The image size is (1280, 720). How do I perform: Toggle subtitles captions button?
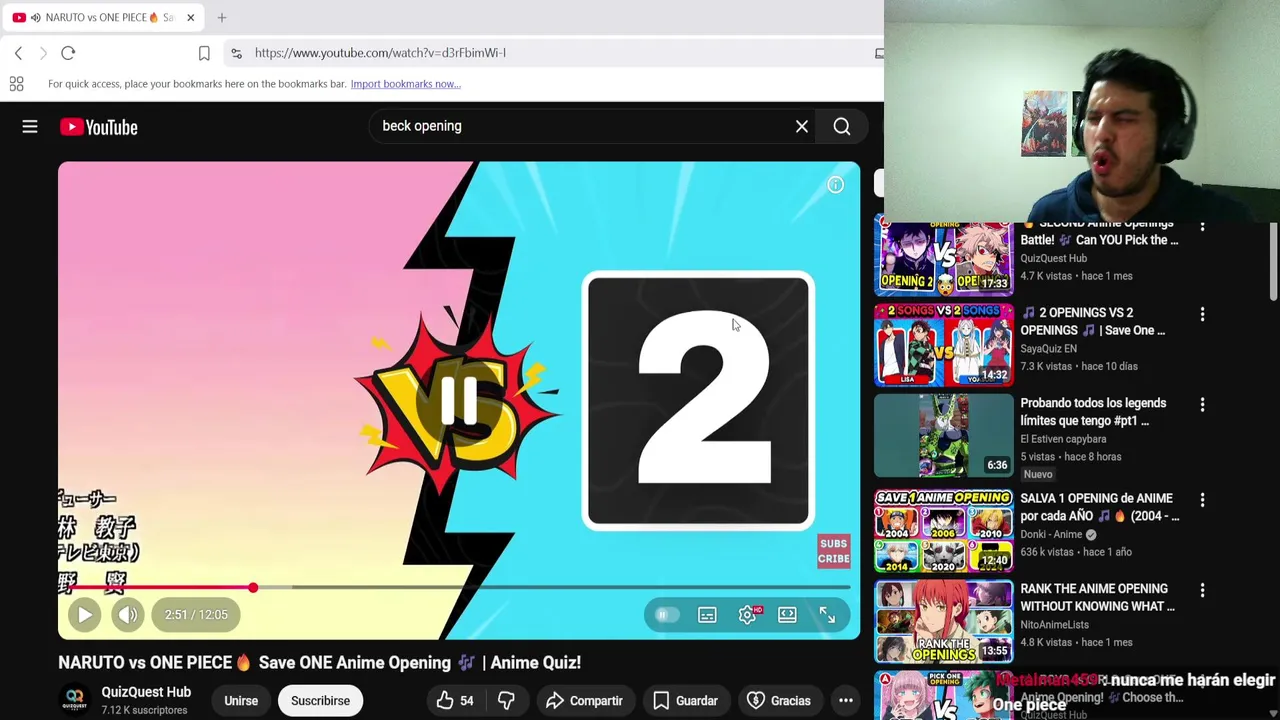[707, 615]
